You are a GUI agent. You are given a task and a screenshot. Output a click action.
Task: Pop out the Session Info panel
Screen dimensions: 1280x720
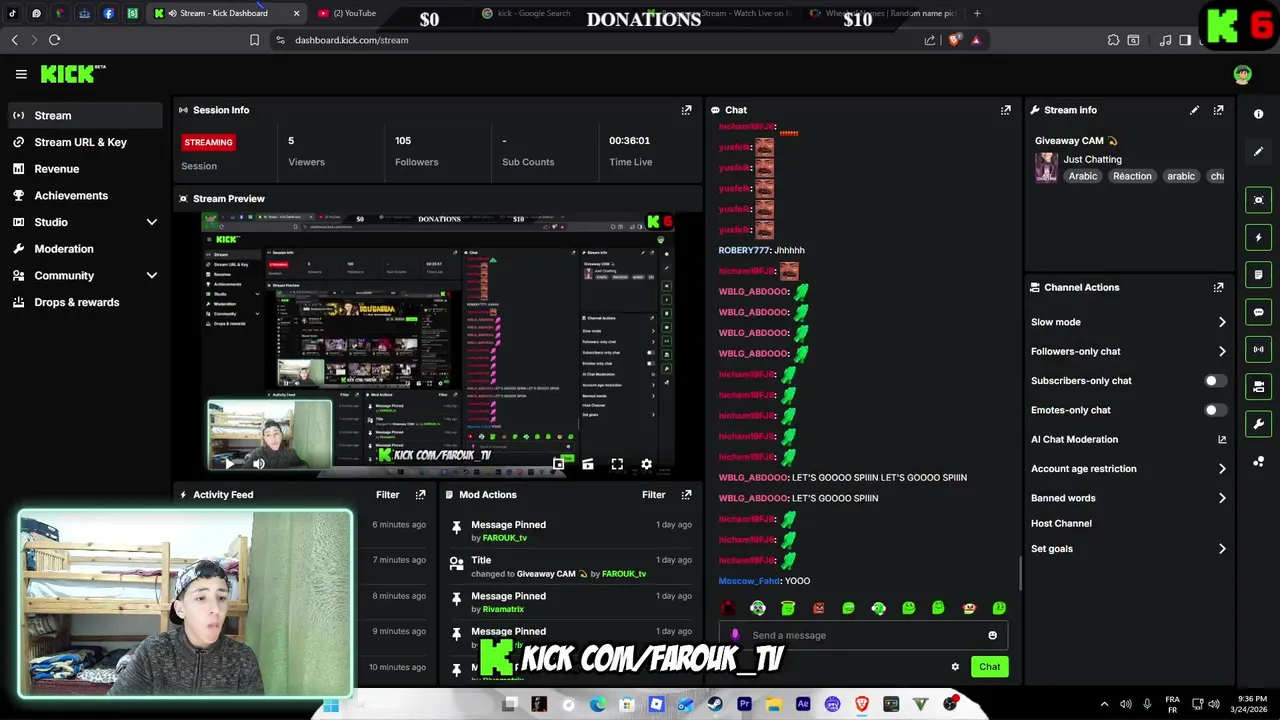click(x=686, y=110)
